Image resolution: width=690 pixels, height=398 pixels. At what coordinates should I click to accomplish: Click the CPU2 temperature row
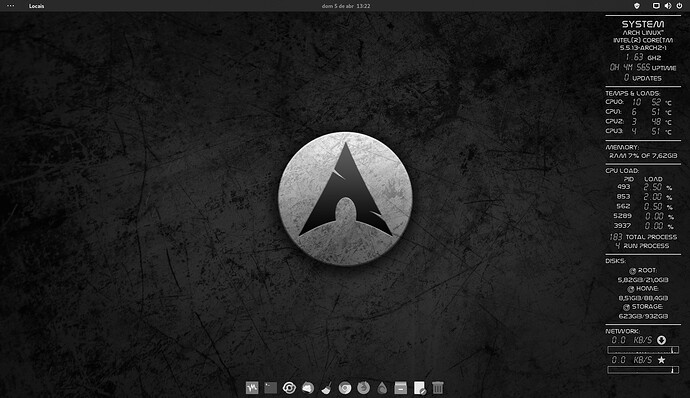(639, 122)
